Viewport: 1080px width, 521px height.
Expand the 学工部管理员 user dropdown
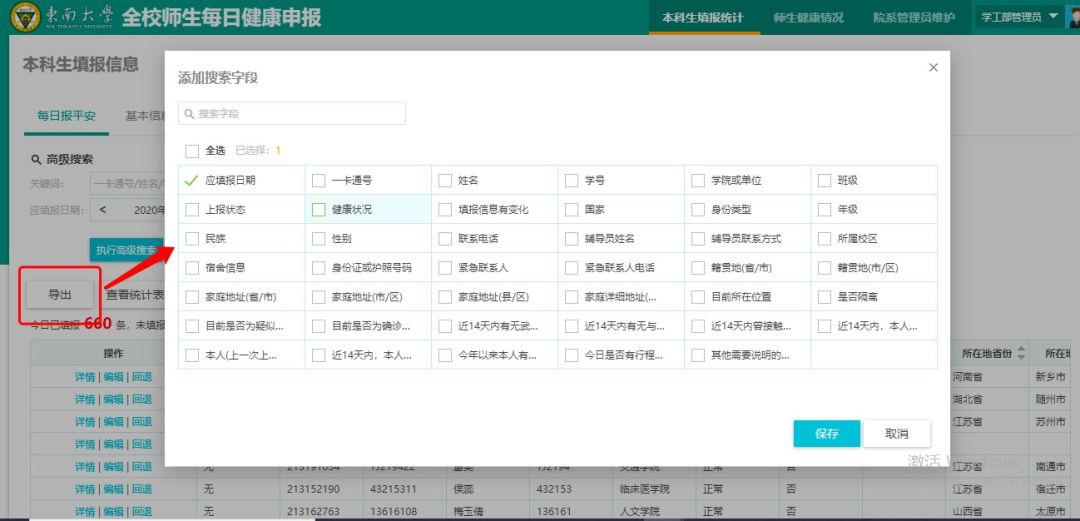(1019, 17)
